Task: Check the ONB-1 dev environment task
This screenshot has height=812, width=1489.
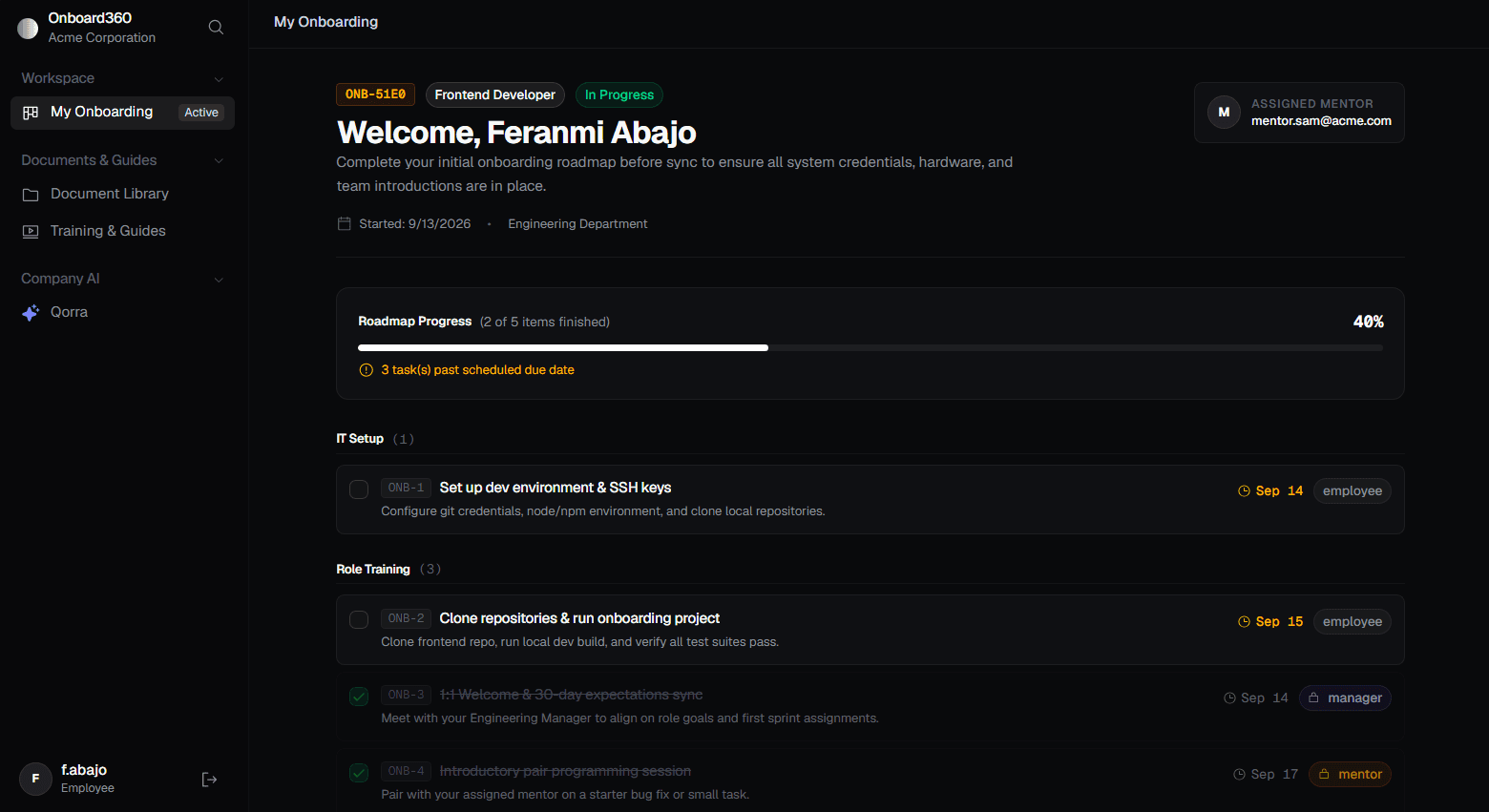Action: [359, 489]
